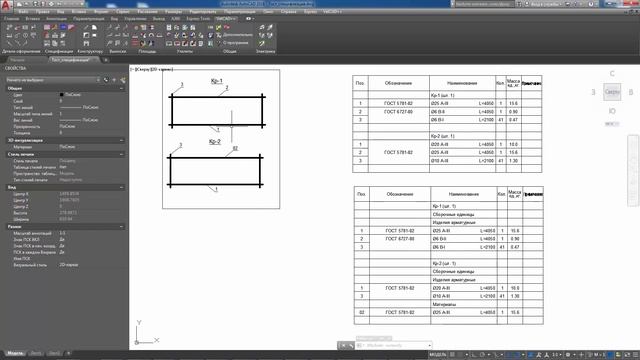This screenshot has width=640, height=360.
Task: Click the С compass letter on ViewCube
Action: pyautogui.click(x=612, y=73)
